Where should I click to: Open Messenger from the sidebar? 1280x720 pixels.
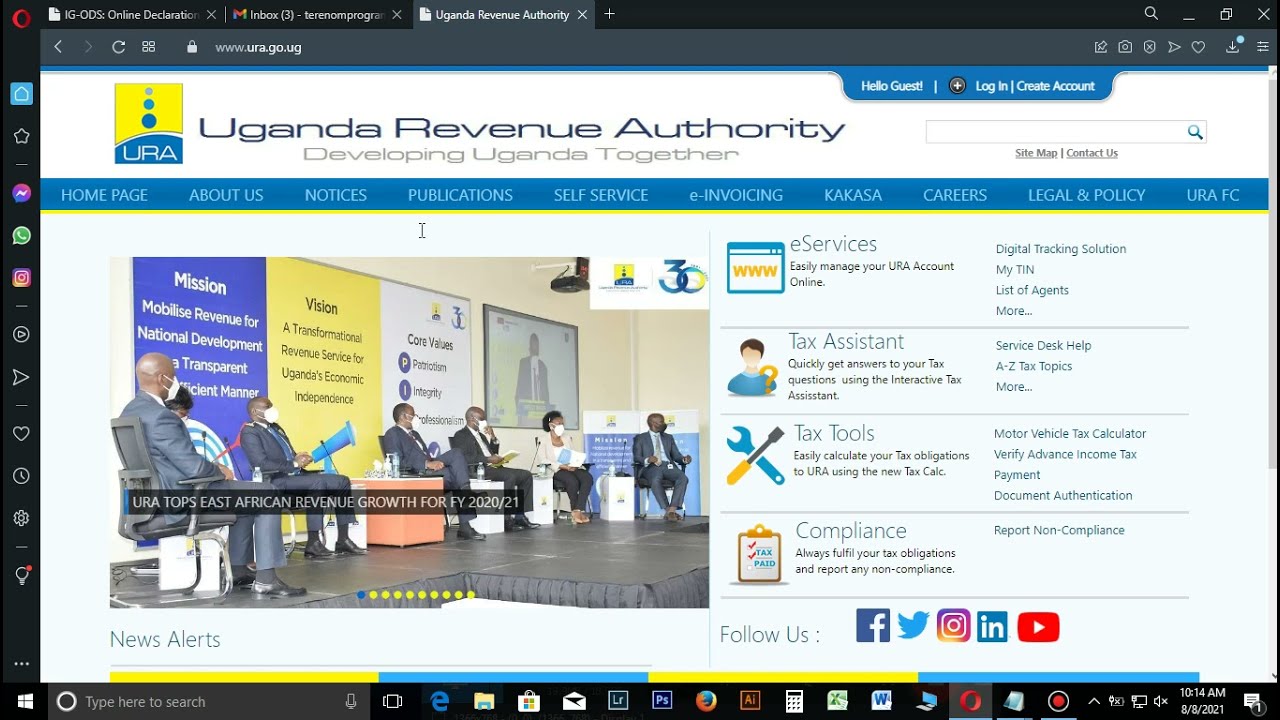coord(21,193)
